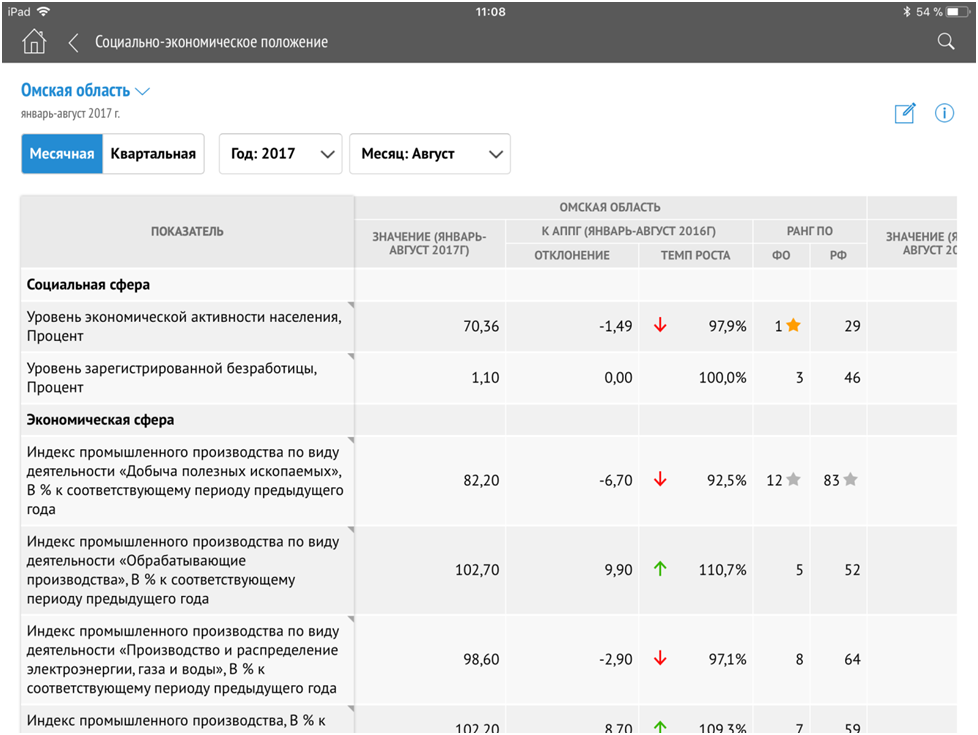Switch to Месячная view
Viewport: 978px width, 735px height.
click(x=62, y=154)
